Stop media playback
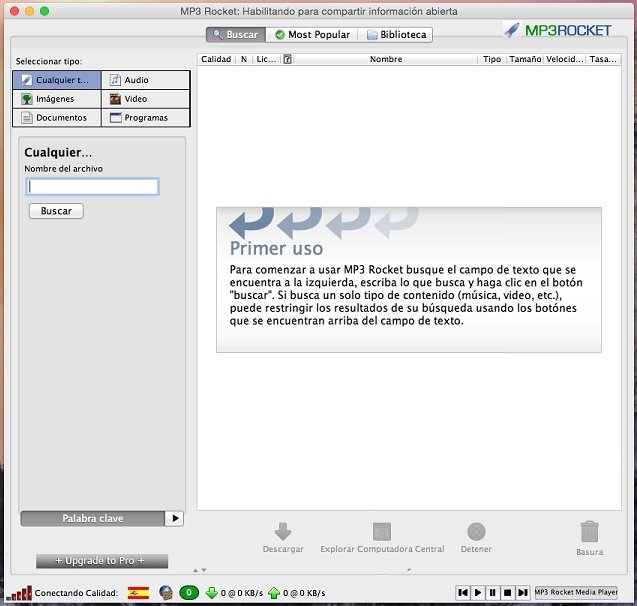The image size is (637, 606). [x=507, y=593]
